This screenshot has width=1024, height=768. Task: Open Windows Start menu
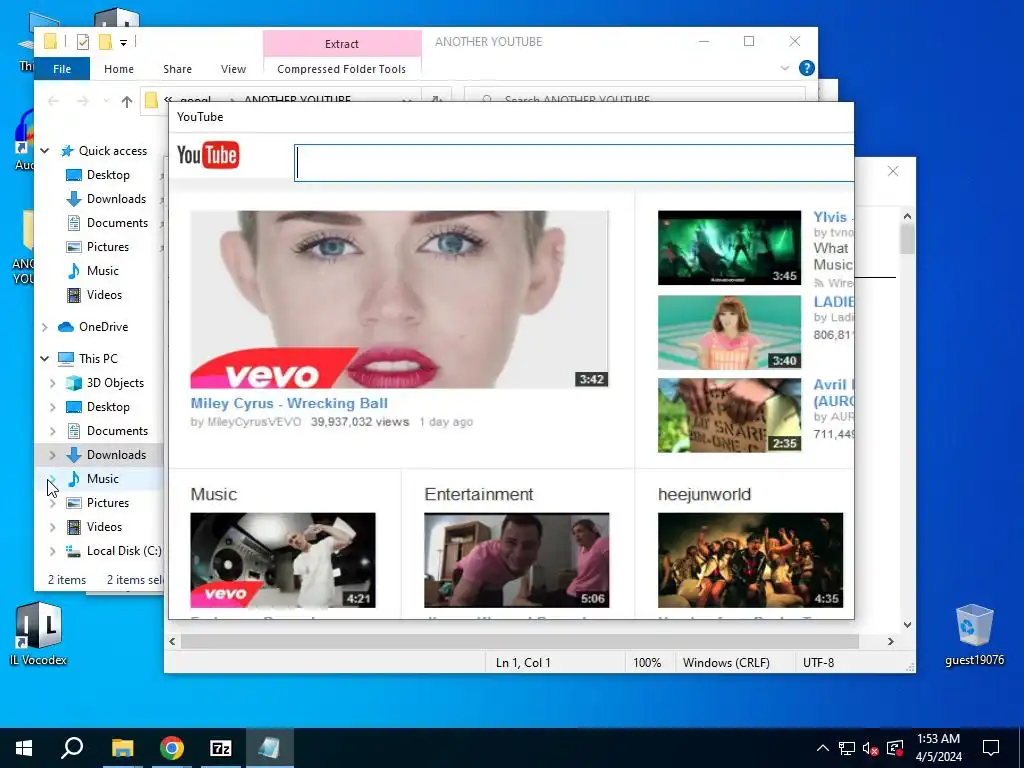point(24,748)
